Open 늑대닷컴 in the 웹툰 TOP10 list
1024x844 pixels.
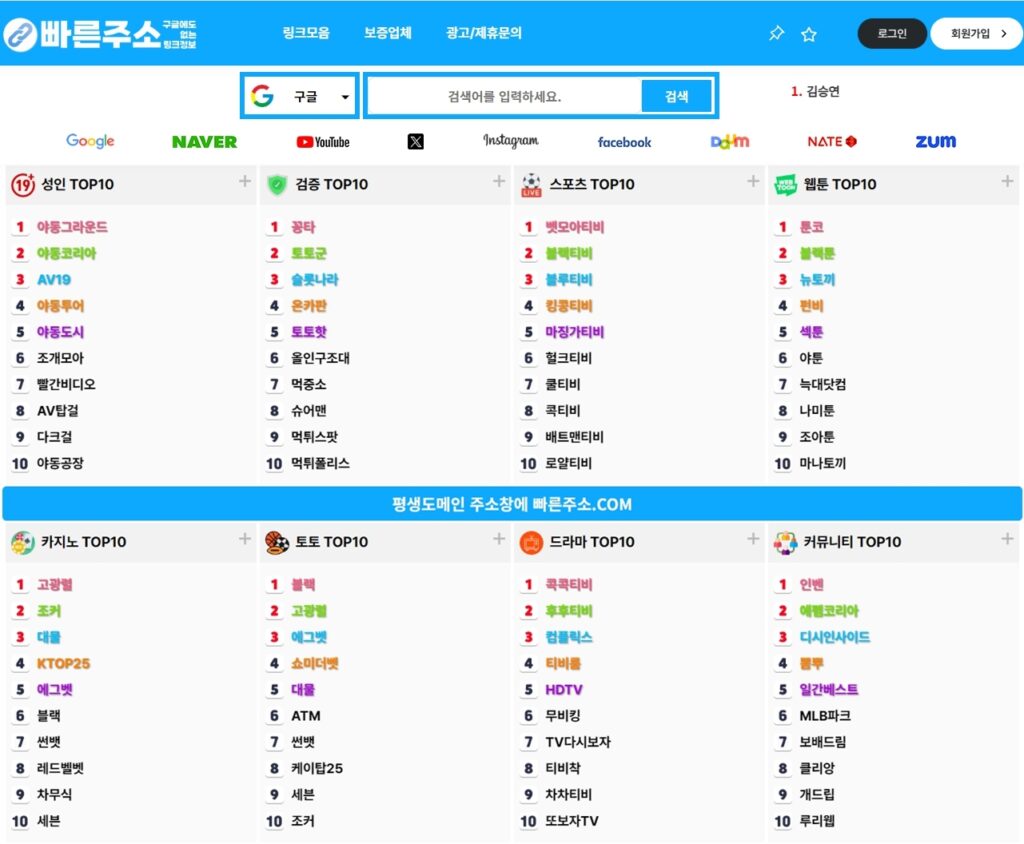(x=823, y=384)
